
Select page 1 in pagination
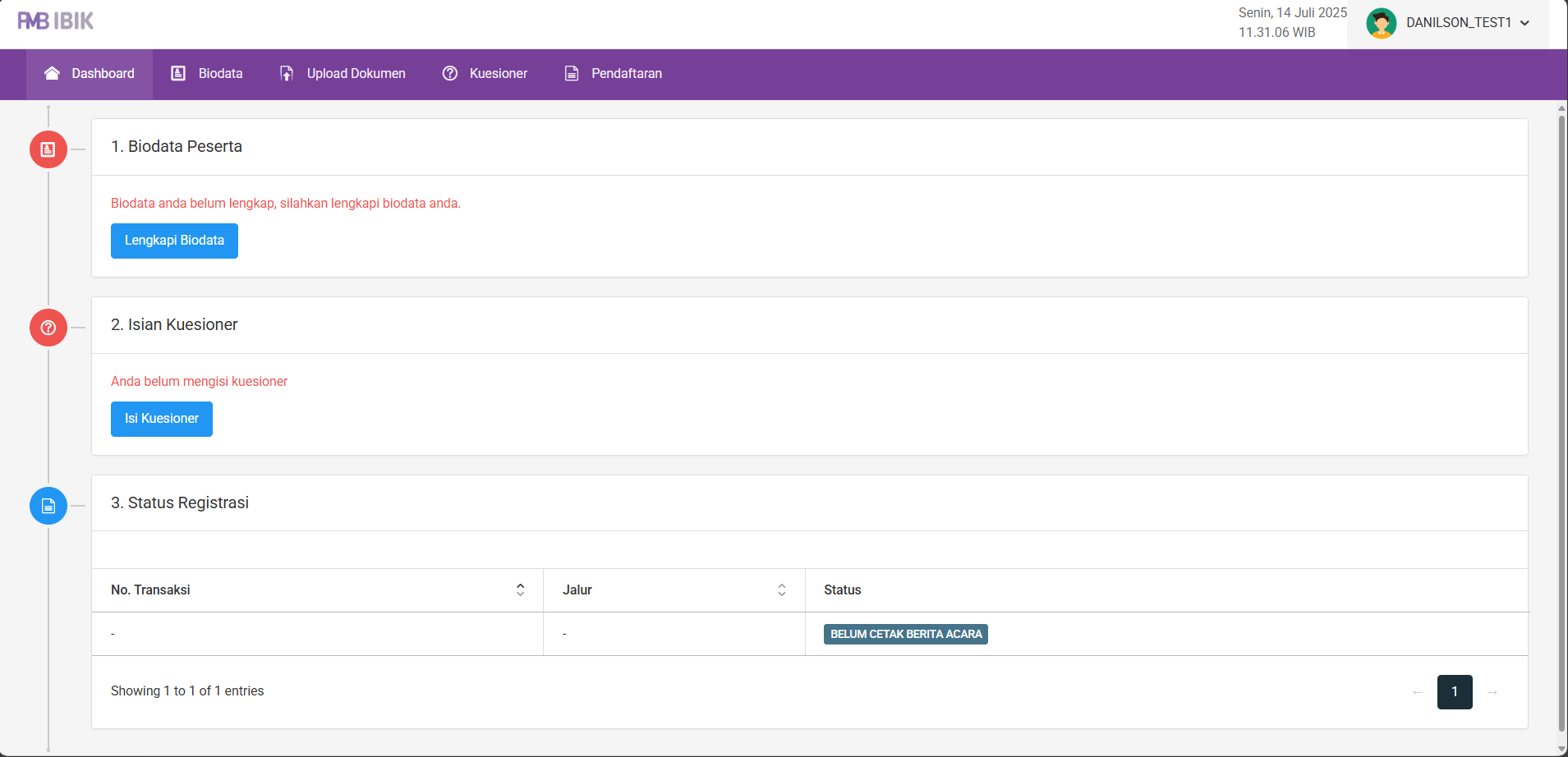1454,691
